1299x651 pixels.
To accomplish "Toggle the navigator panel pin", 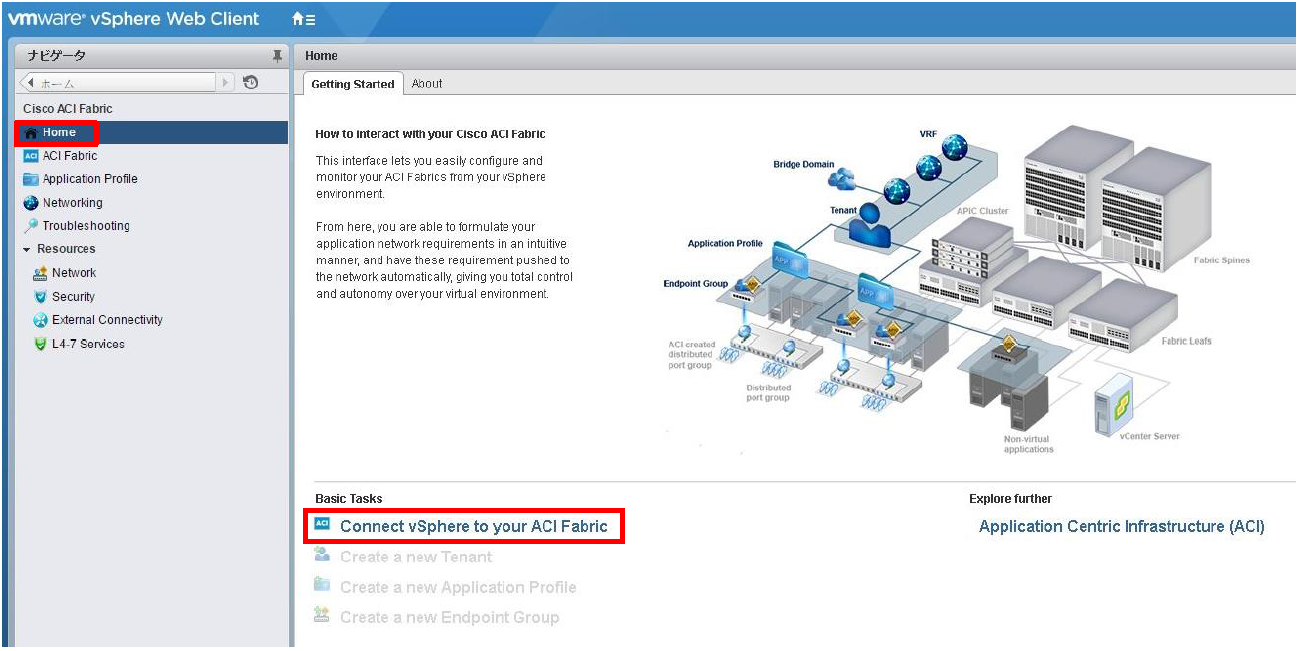I will 277,55.
